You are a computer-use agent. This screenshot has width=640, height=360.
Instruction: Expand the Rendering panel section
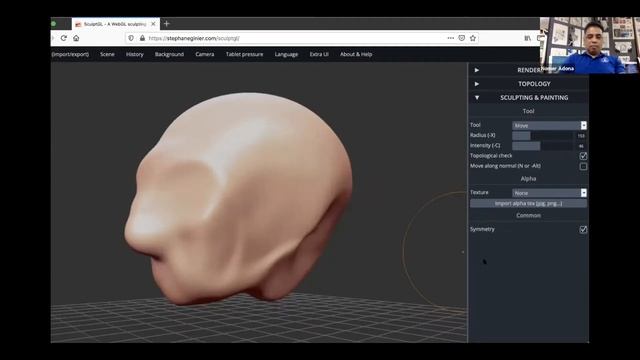coord(528,70)
